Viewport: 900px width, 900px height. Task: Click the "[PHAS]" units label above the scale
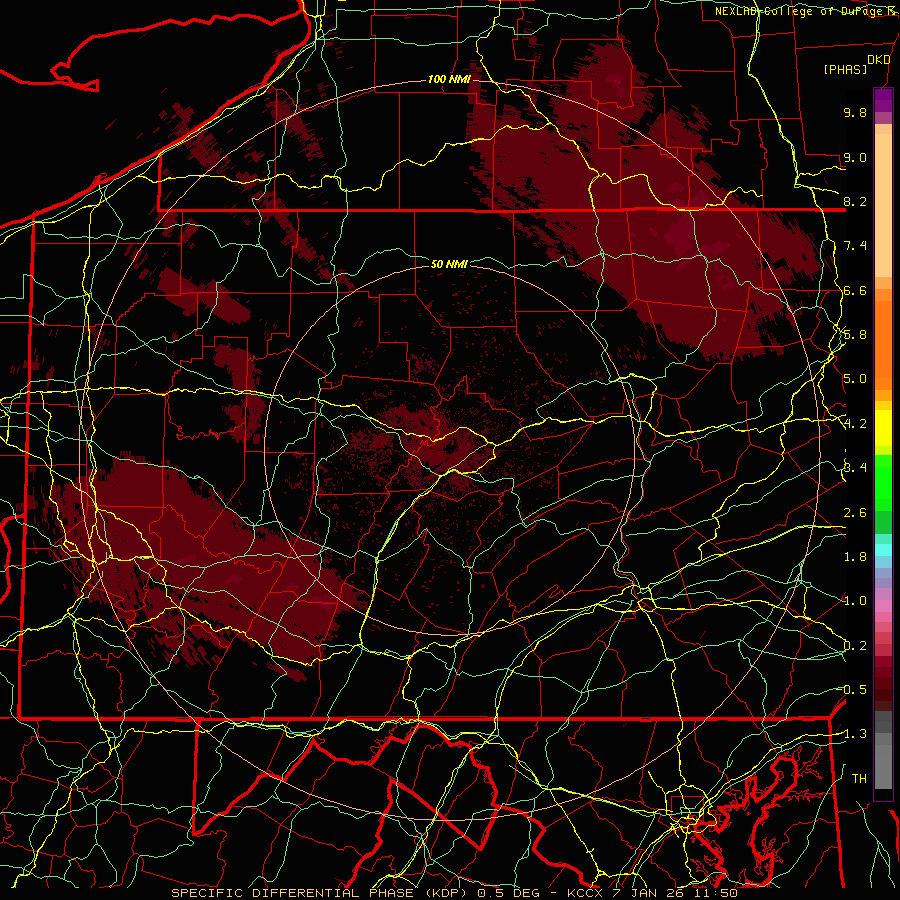tap(845, 70)
